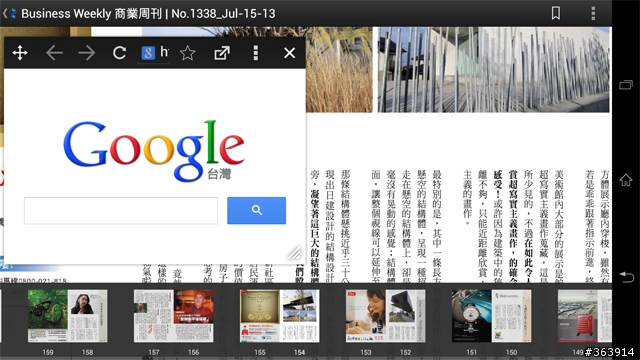The height and width of the screenshot is (360, 640).
Task: Open the floating browser overflow menu
Action: [256, 53]
